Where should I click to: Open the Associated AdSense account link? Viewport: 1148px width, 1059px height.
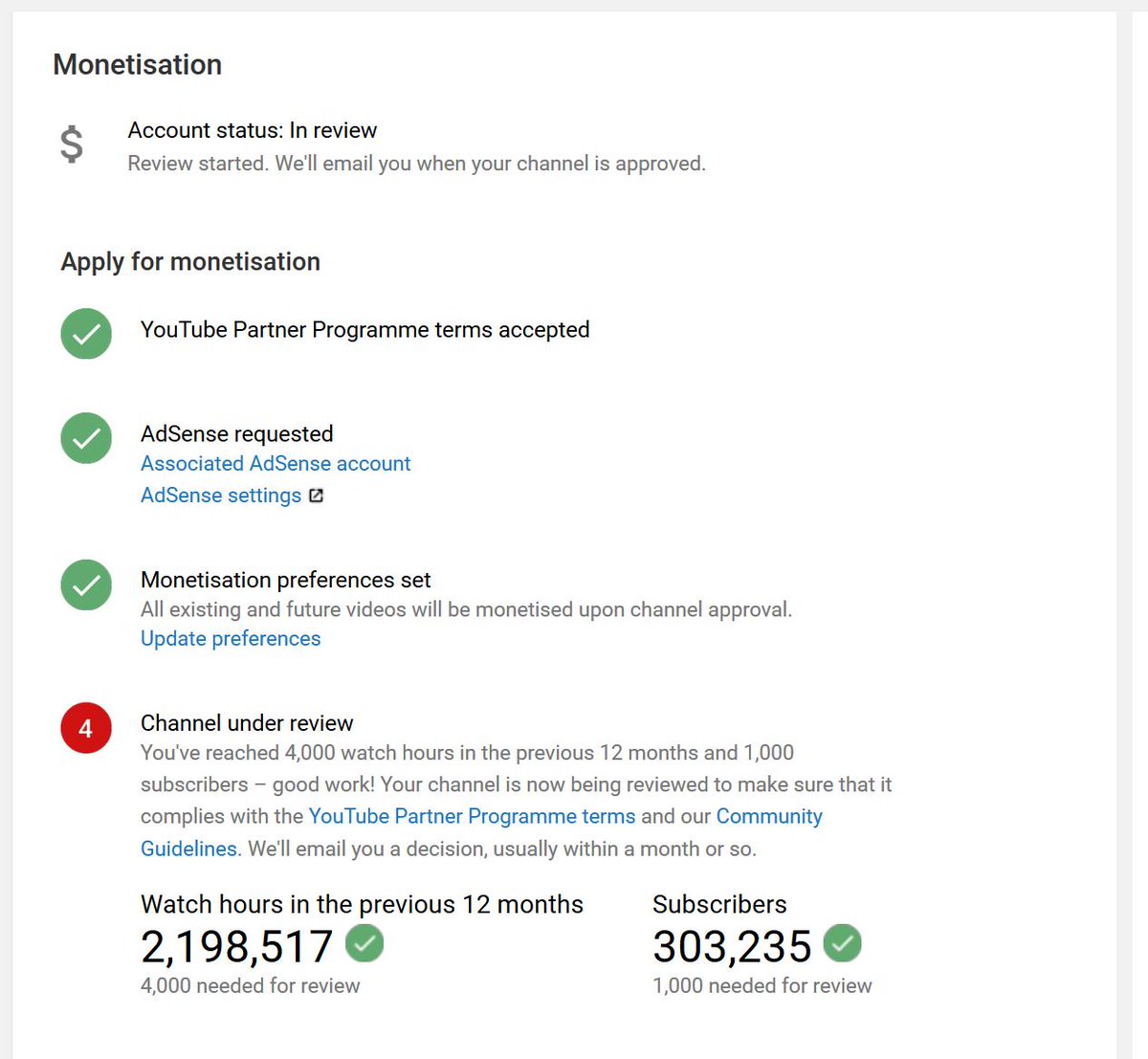276,463
